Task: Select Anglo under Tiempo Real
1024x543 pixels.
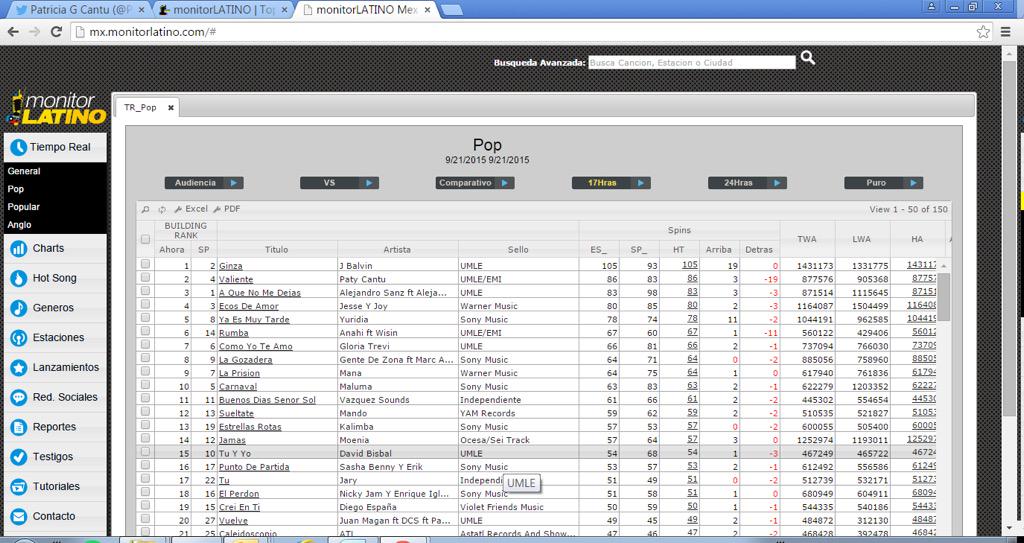Action: coord(20,224)
